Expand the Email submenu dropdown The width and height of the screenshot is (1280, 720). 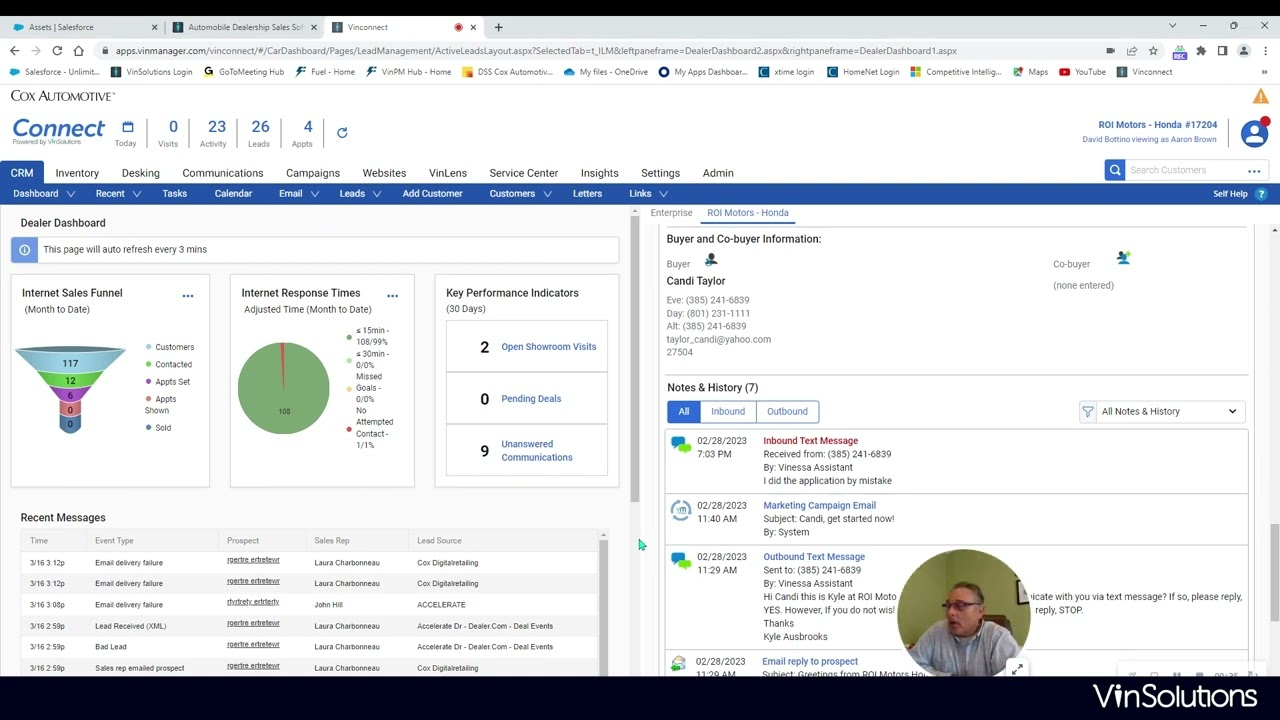pyautogui.click(x=314, y=194)
